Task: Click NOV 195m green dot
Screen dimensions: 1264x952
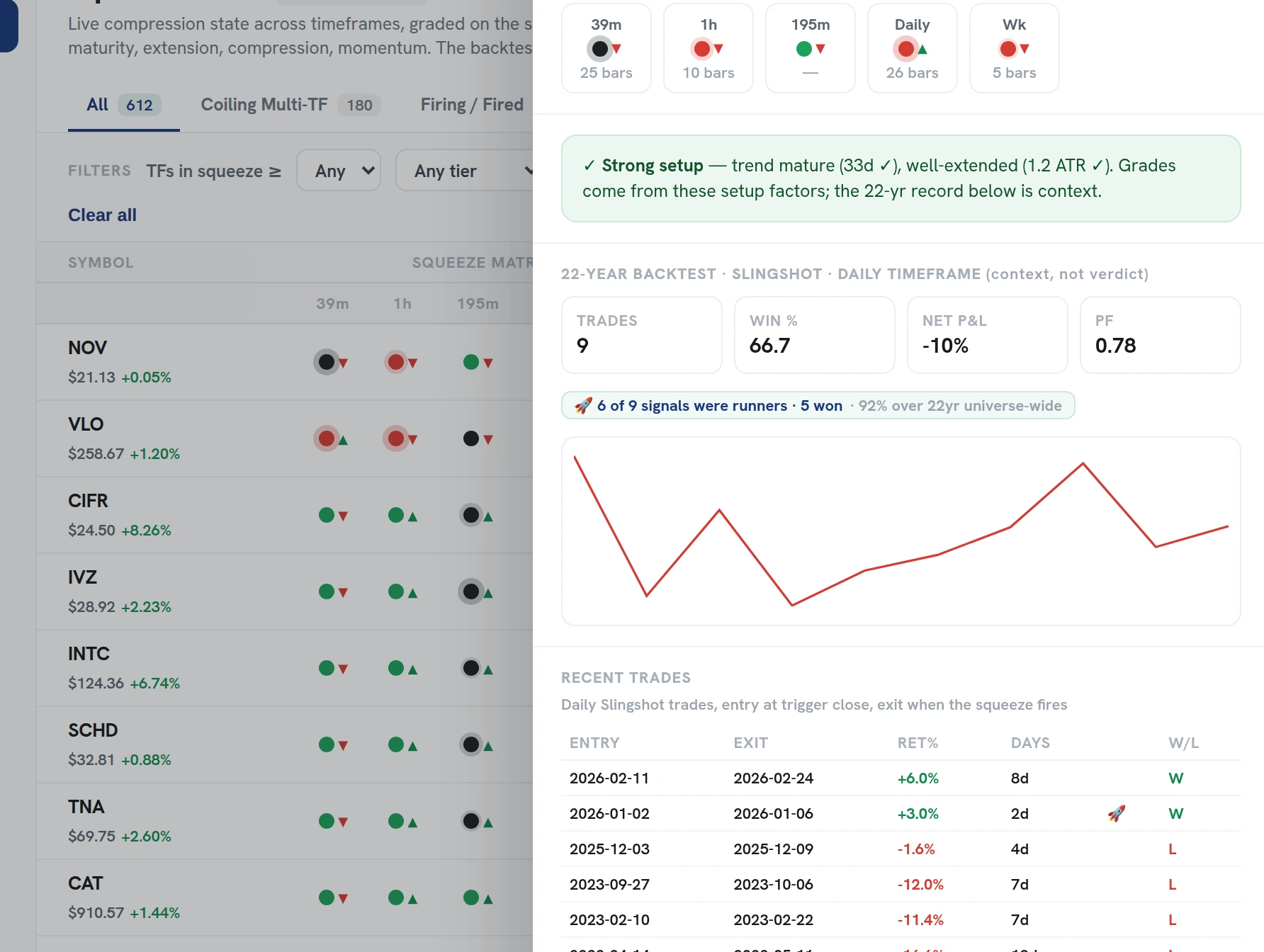Action: [x=470, y=362]
